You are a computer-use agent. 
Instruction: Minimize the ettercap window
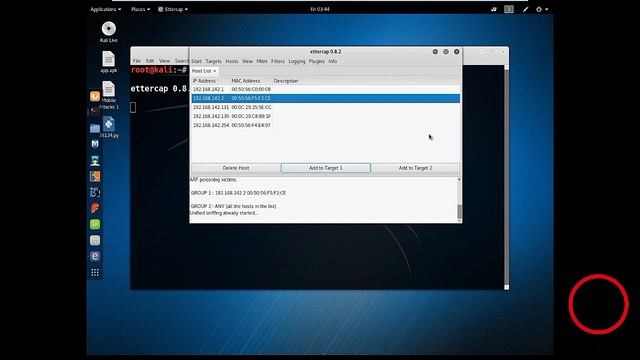[x=435, y=52]
